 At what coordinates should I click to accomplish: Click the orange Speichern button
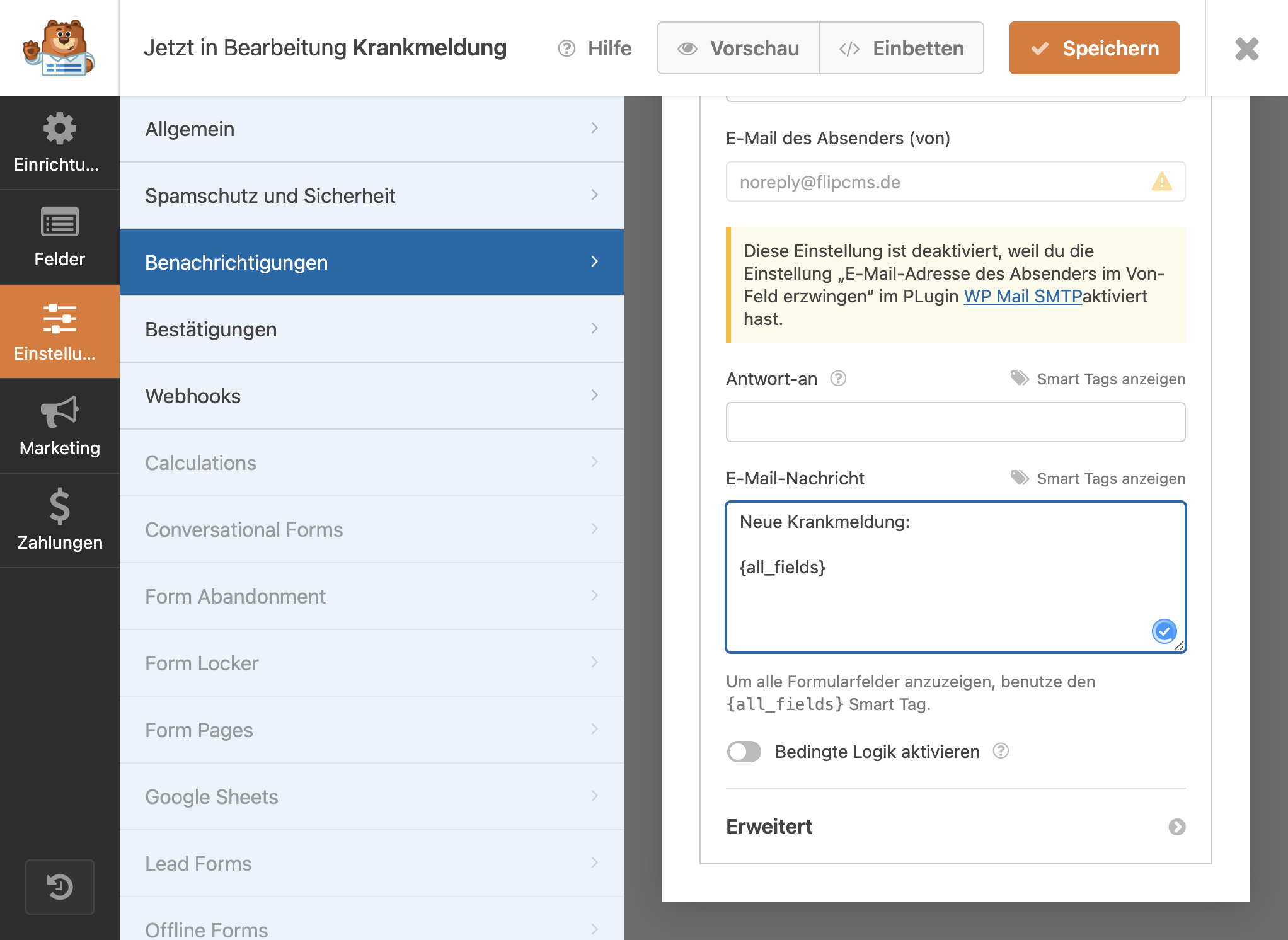coord(1094,48)
